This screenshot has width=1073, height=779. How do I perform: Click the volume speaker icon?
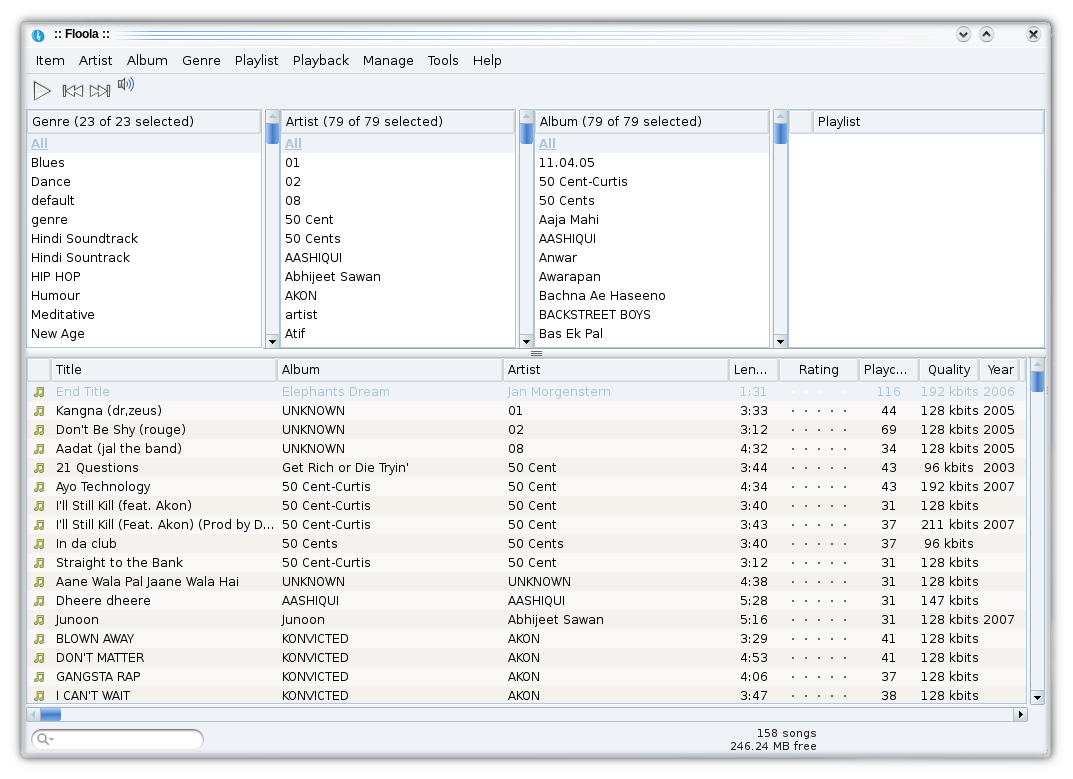coord(126,85)
